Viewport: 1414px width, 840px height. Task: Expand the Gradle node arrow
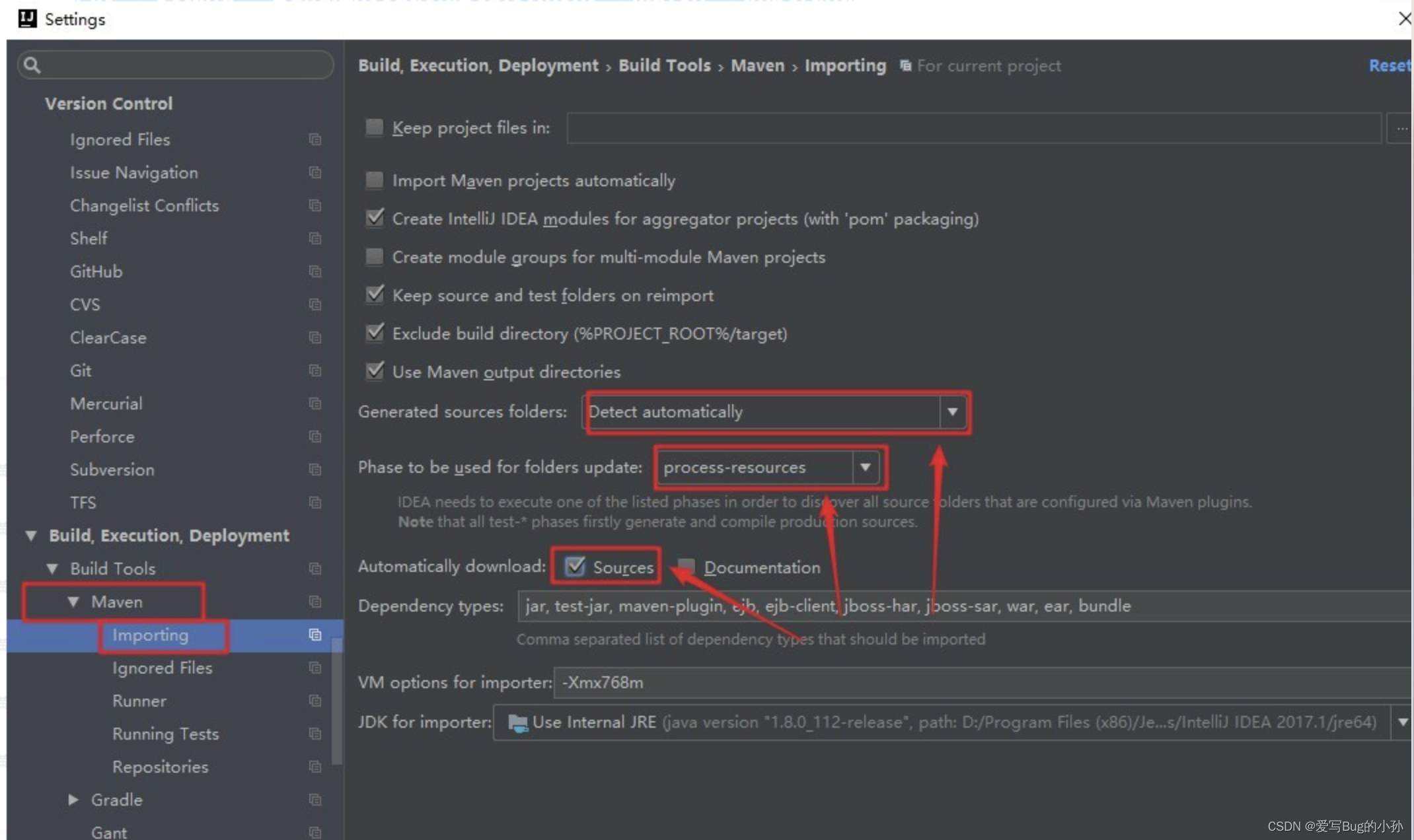[x=73, y=800]
